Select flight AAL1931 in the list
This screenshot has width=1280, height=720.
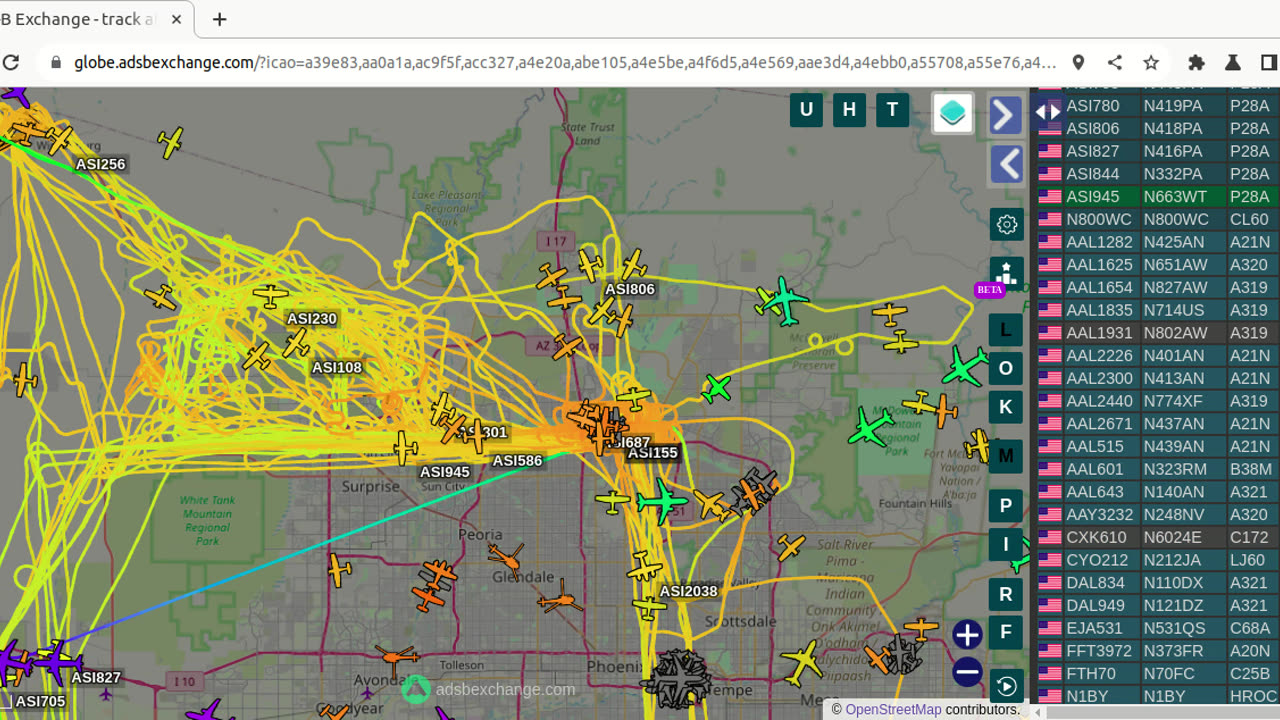[x=1159, y=333]
